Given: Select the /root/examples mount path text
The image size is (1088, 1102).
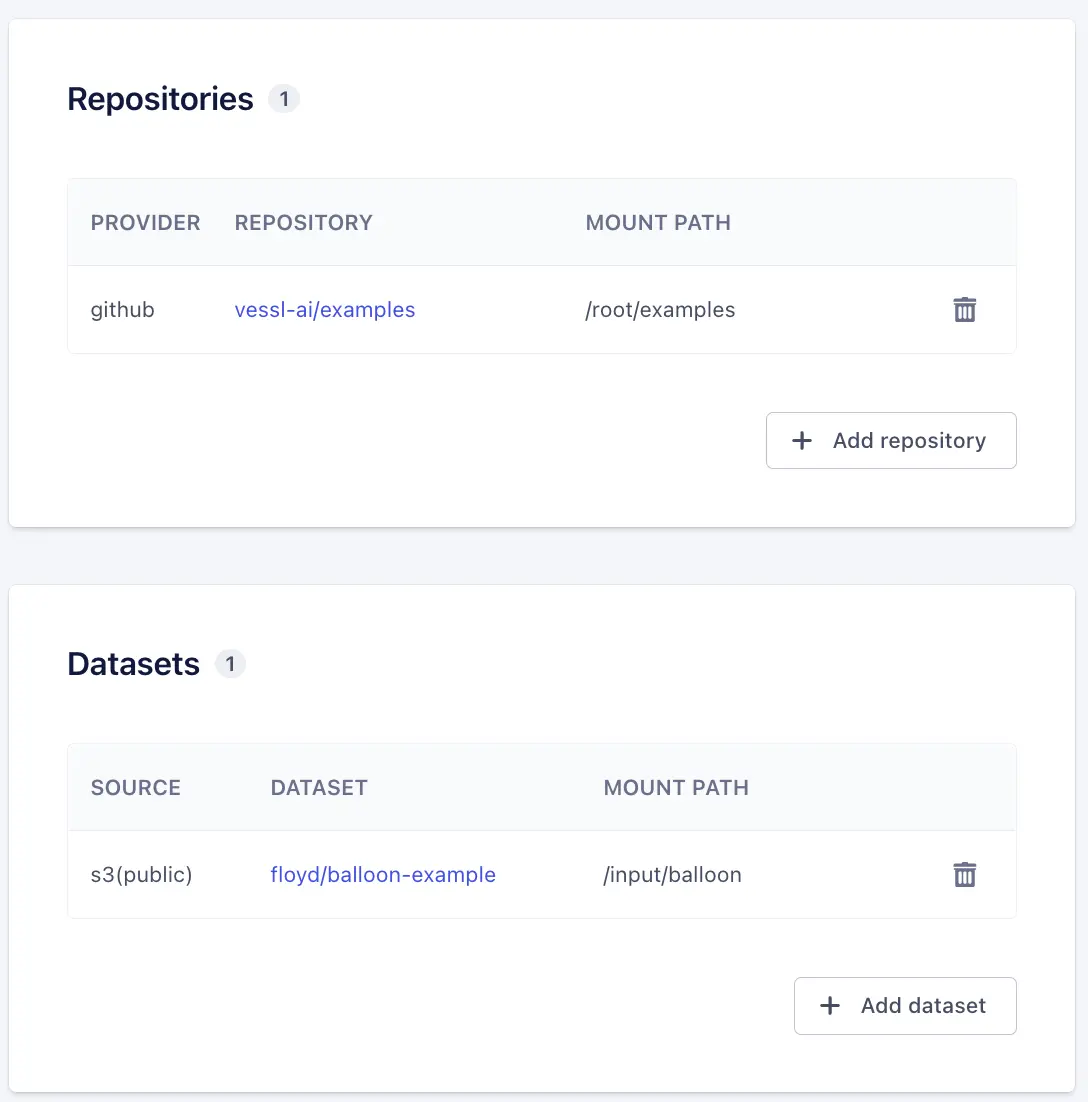Looking at the screenshot, I should (660, 310).
